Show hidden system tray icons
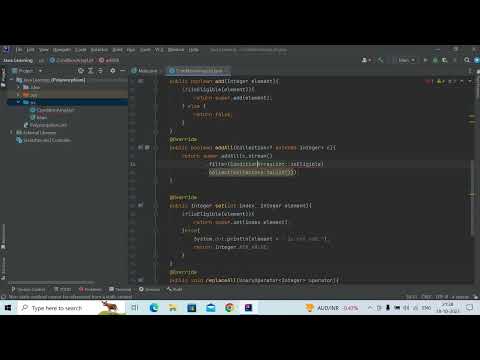Image resolution: width=480 pixels, height=360 pixels. pos(370,308)
